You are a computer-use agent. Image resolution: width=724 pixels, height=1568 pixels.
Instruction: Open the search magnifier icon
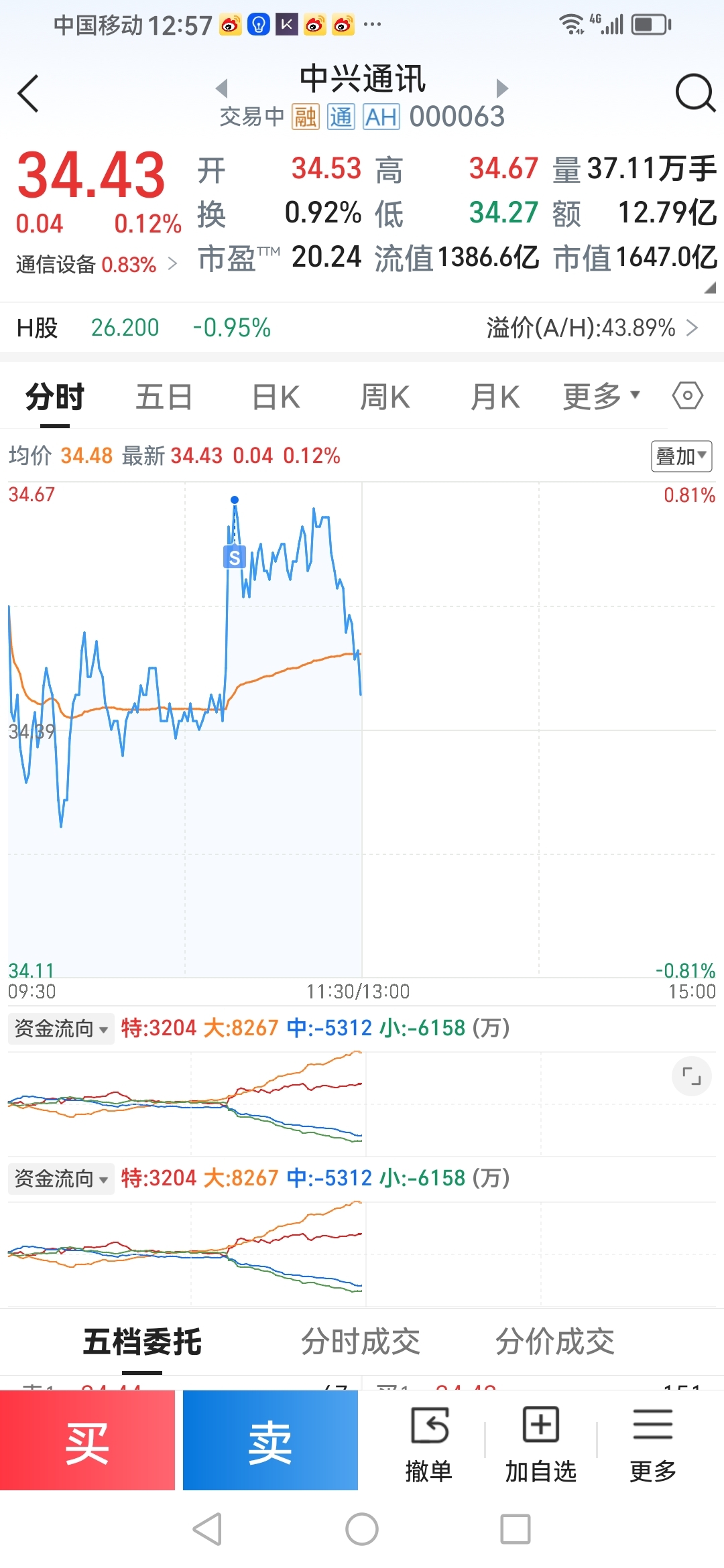coord(695,93)
